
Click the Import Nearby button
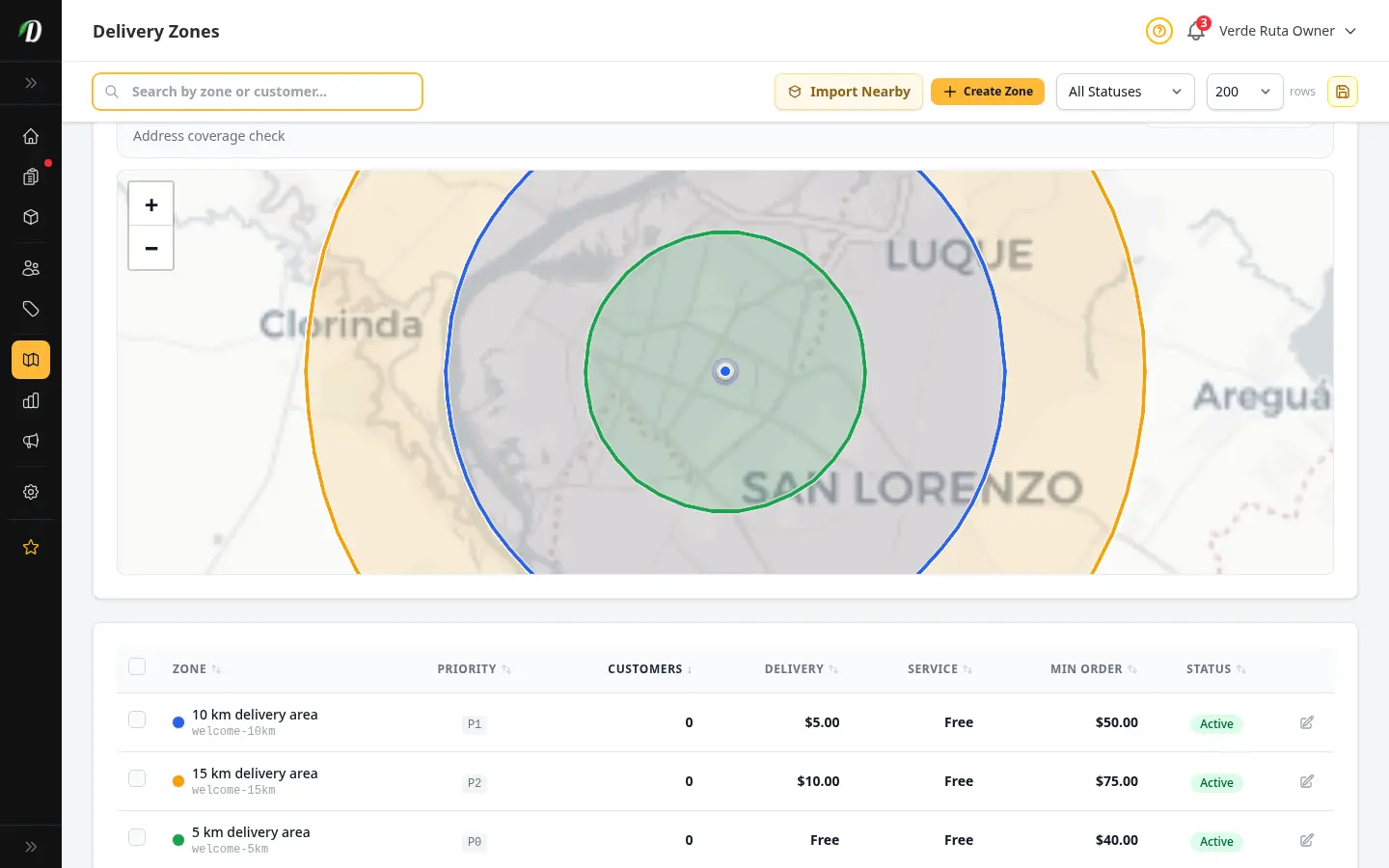pos(849,92)
